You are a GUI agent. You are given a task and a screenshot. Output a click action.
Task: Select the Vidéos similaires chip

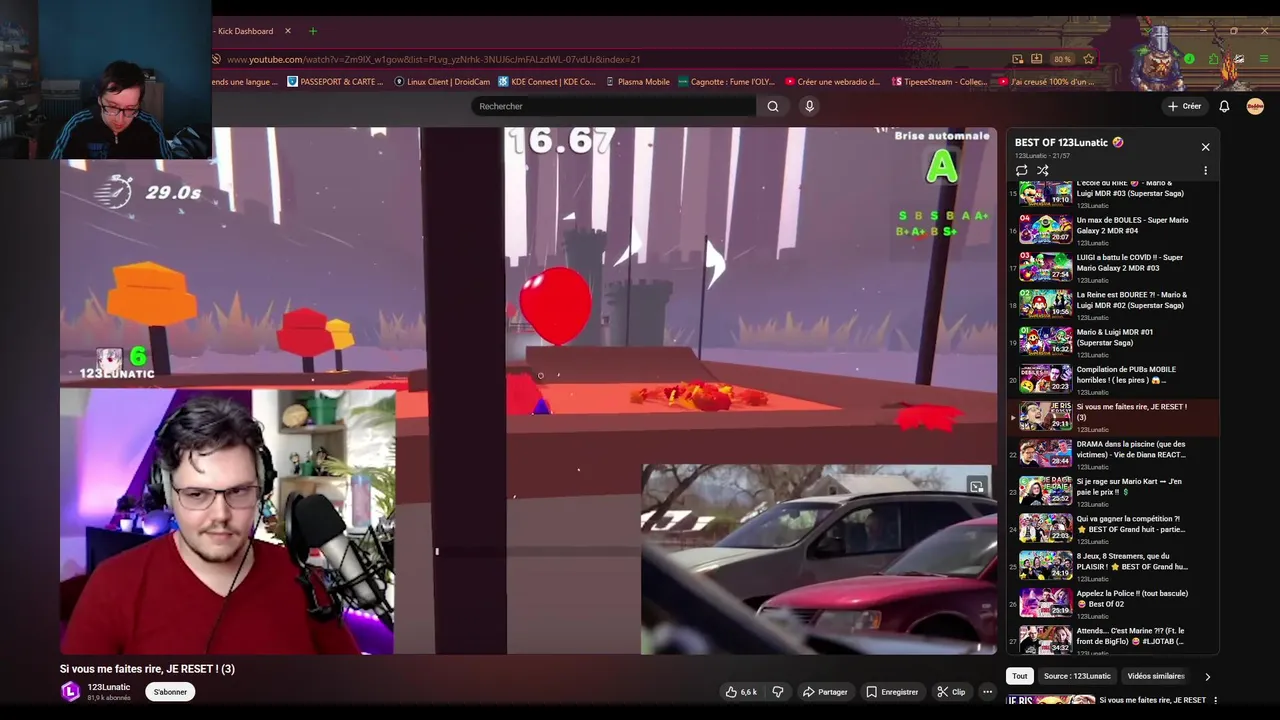pos(1155,676)
